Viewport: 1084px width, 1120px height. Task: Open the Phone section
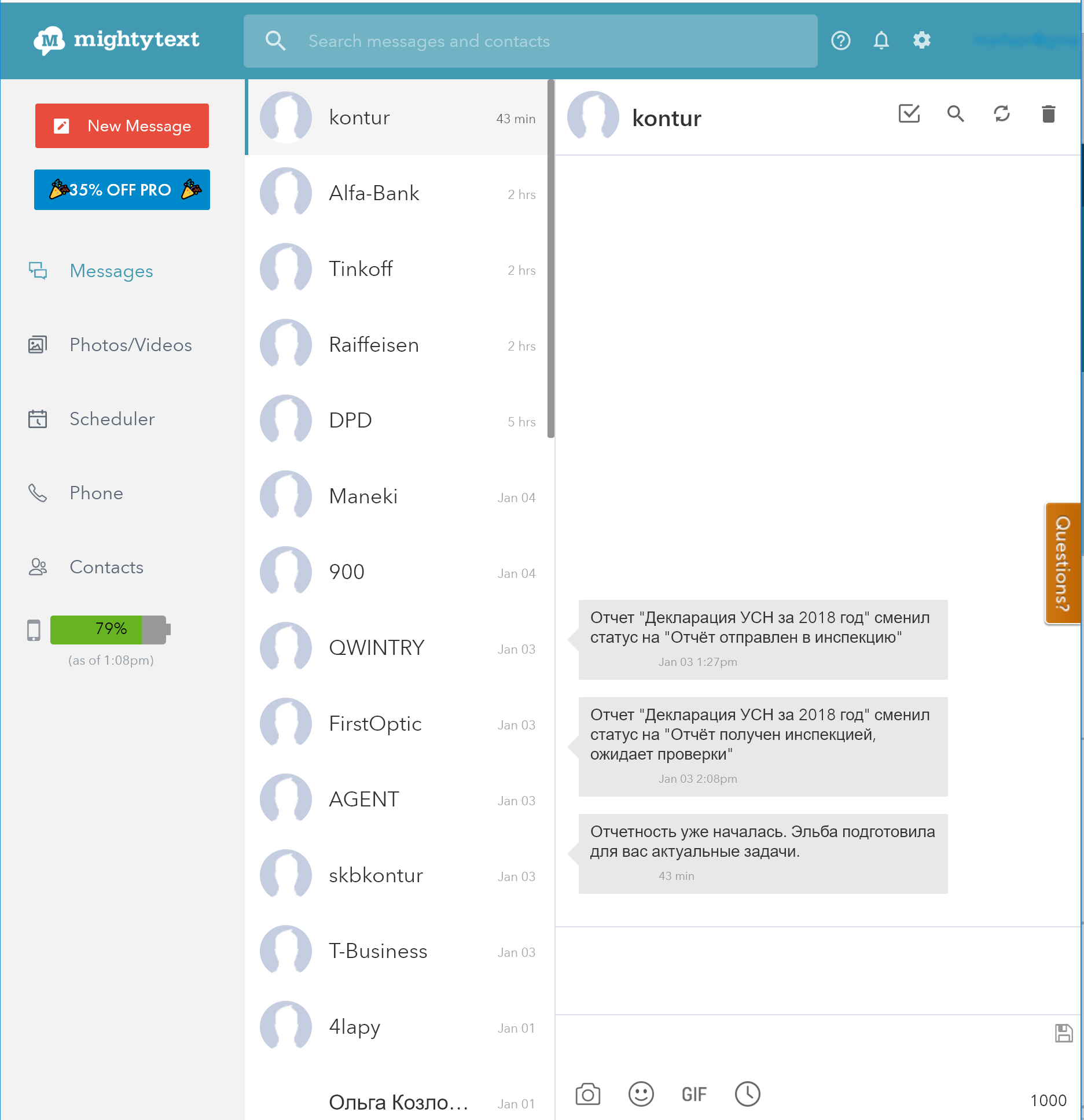pyautogui.click(x=96, y=493)
